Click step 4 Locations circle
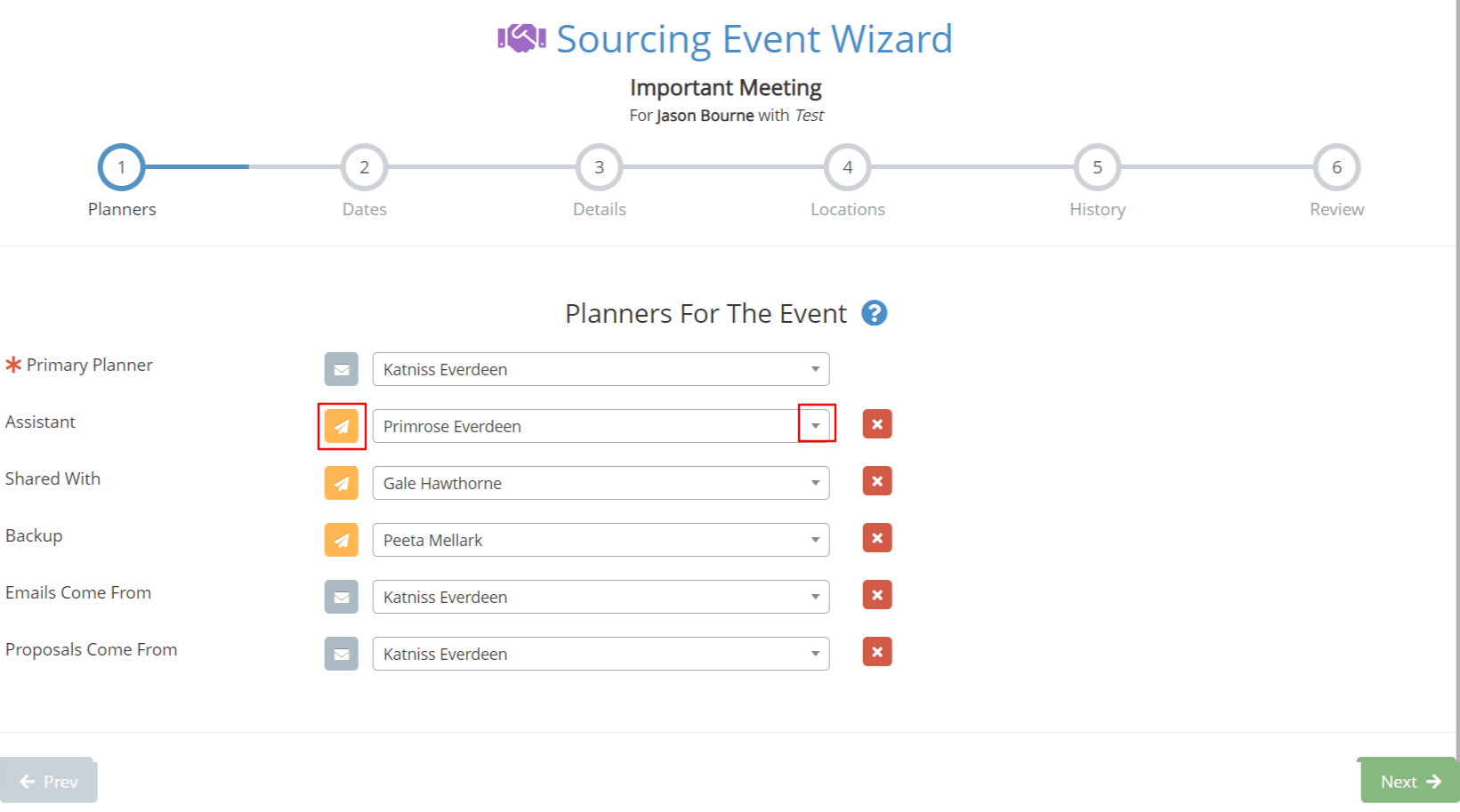This screenshot has width=1460, height=812. pyautogui.click(x=847, y=167)
